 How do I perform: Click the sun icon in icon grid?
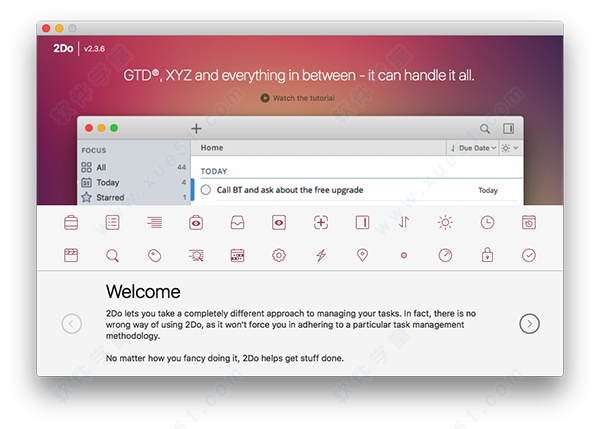[x=445, y=222]
